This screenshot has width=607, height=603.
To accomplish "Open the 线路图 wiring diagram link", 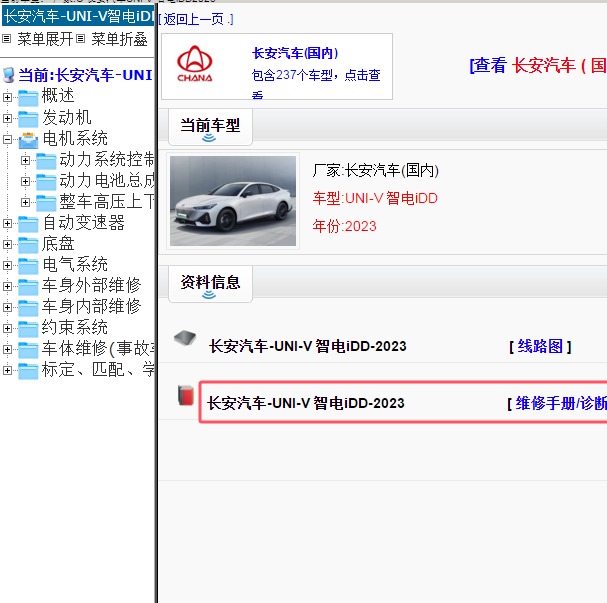I will pyautogui.click(x=540, y=346).
